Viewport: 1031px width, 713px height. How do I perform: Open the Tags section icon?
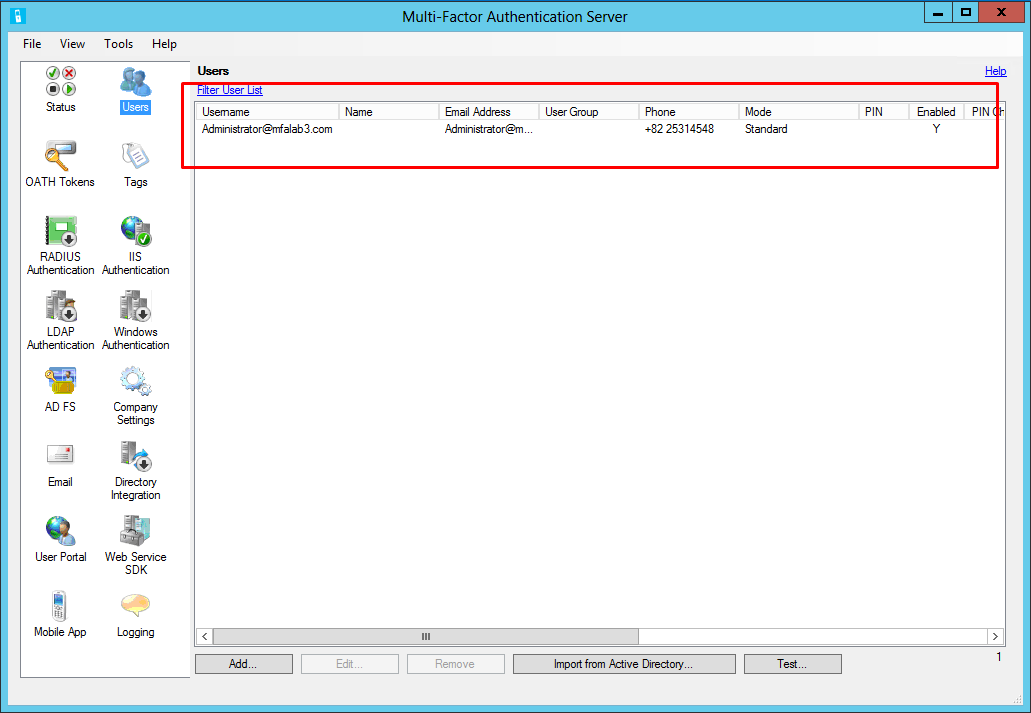[135, 164]
